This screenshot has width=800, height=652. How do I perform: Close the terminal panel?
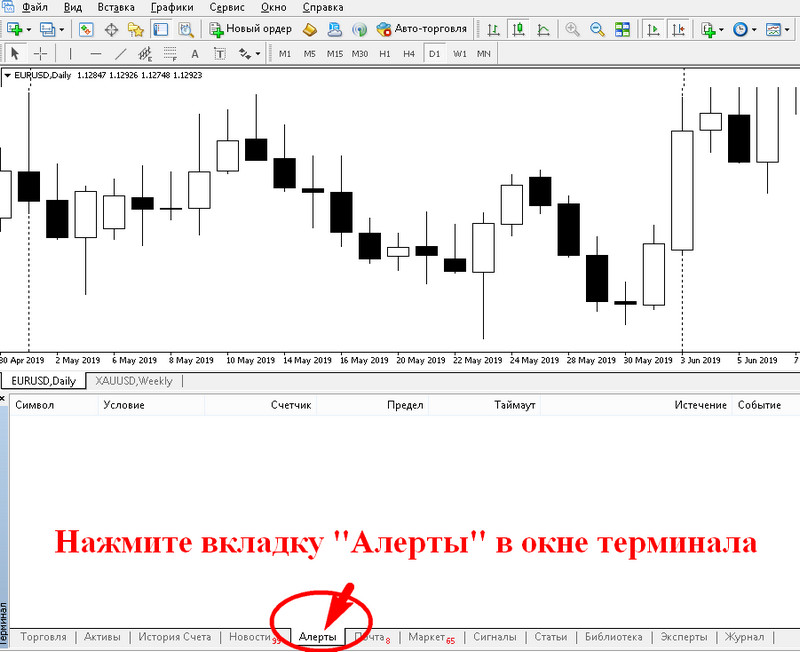[x=3, y=398]
